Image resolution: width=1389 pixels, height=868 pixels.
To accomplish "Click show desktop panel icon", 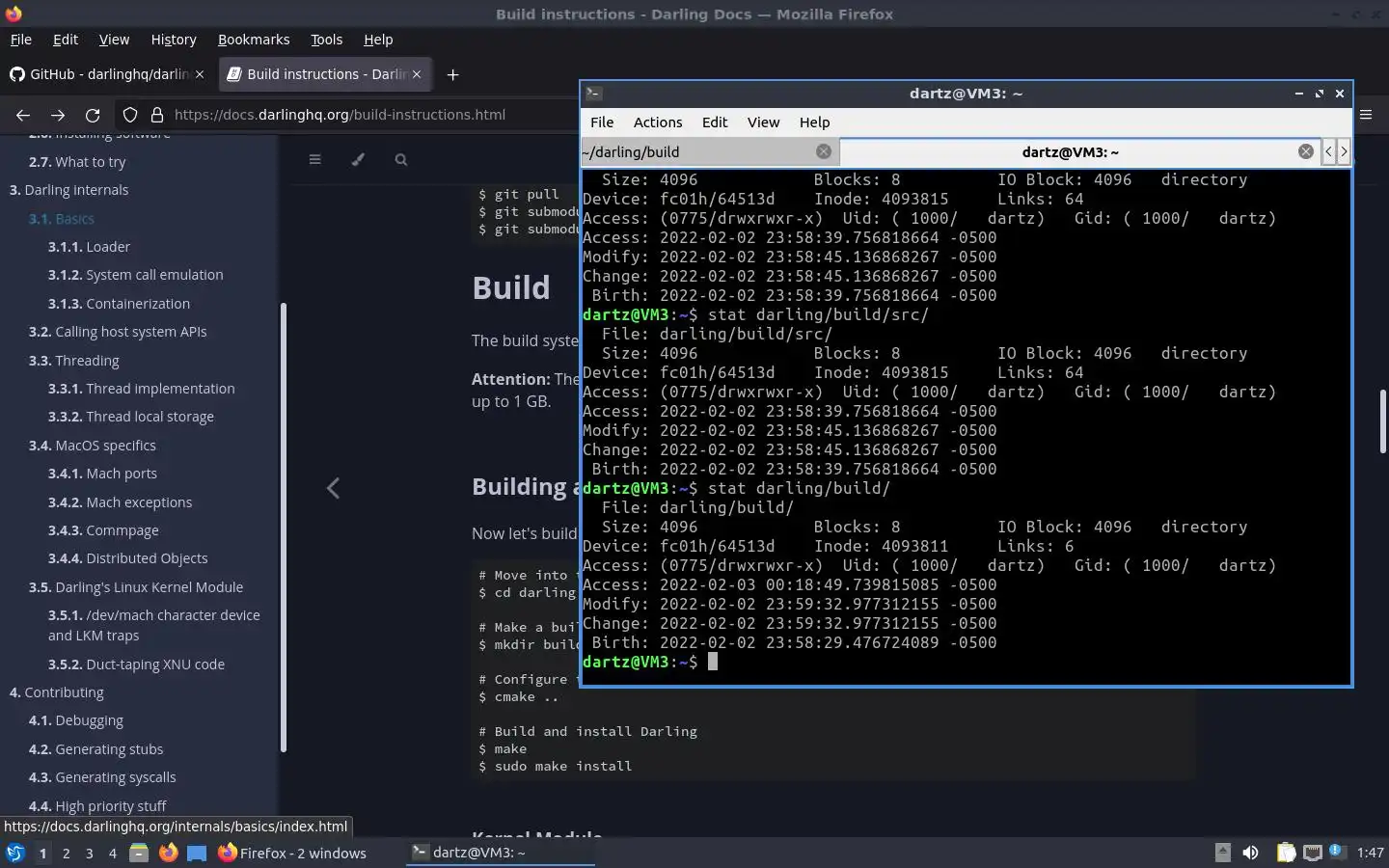I will pyautogui.click(x=197, y=853).
